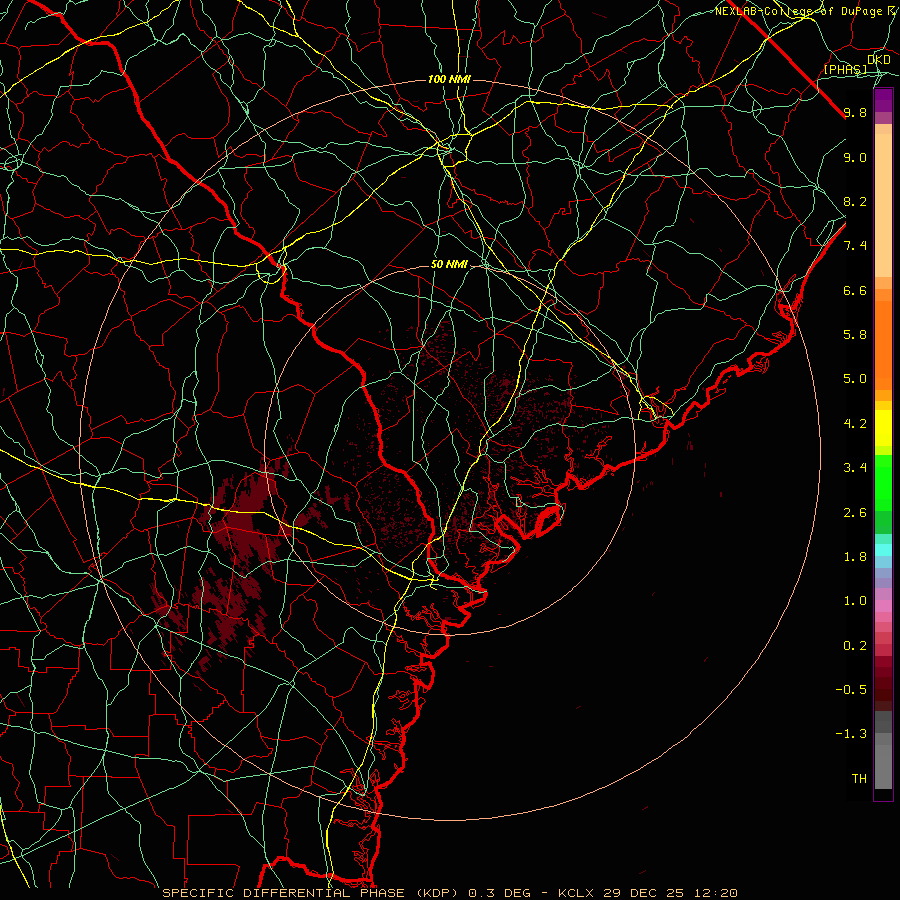The image size is (900, 900).
Task: Click the -1.3 scale value
Action: 851,734
